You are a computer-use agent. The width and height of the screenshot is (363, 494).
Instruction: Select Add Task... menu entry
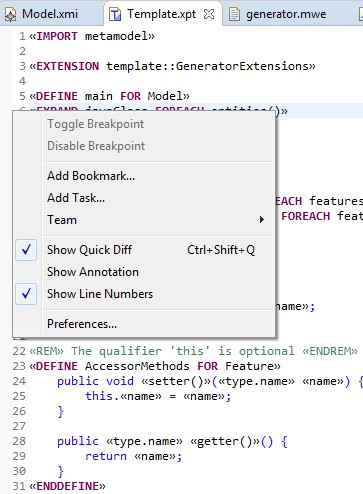point(76,198)
